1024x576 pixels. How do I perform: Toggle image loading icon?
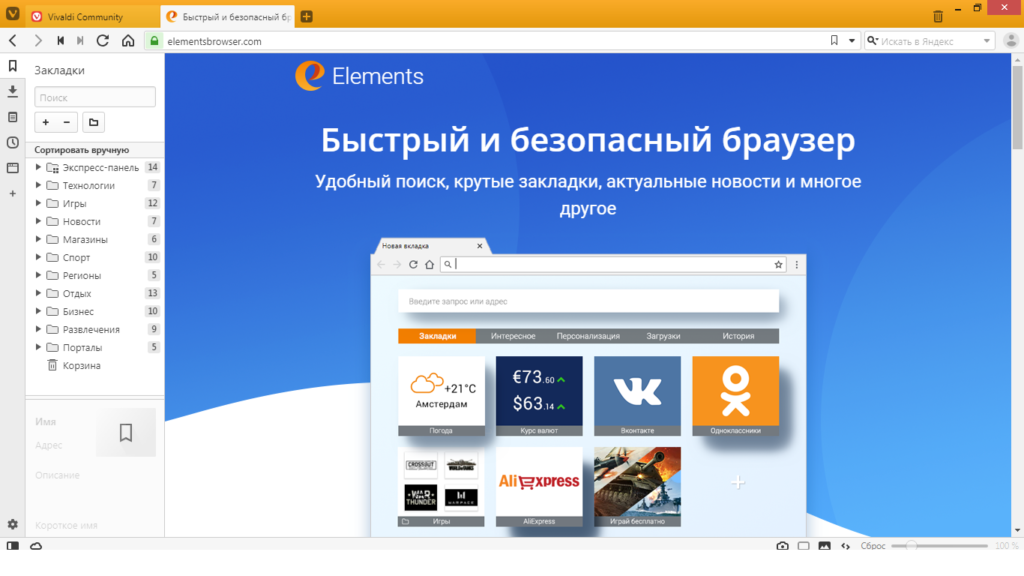pyautogui.click(x=824, y=545)
